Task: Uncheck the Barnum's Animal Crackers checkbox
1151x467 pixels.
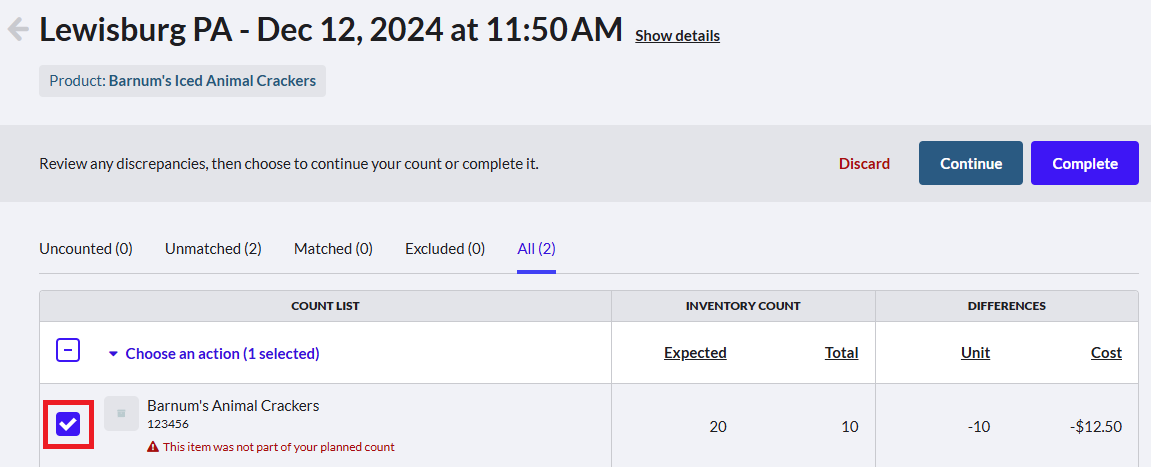Action: (68, 424)
